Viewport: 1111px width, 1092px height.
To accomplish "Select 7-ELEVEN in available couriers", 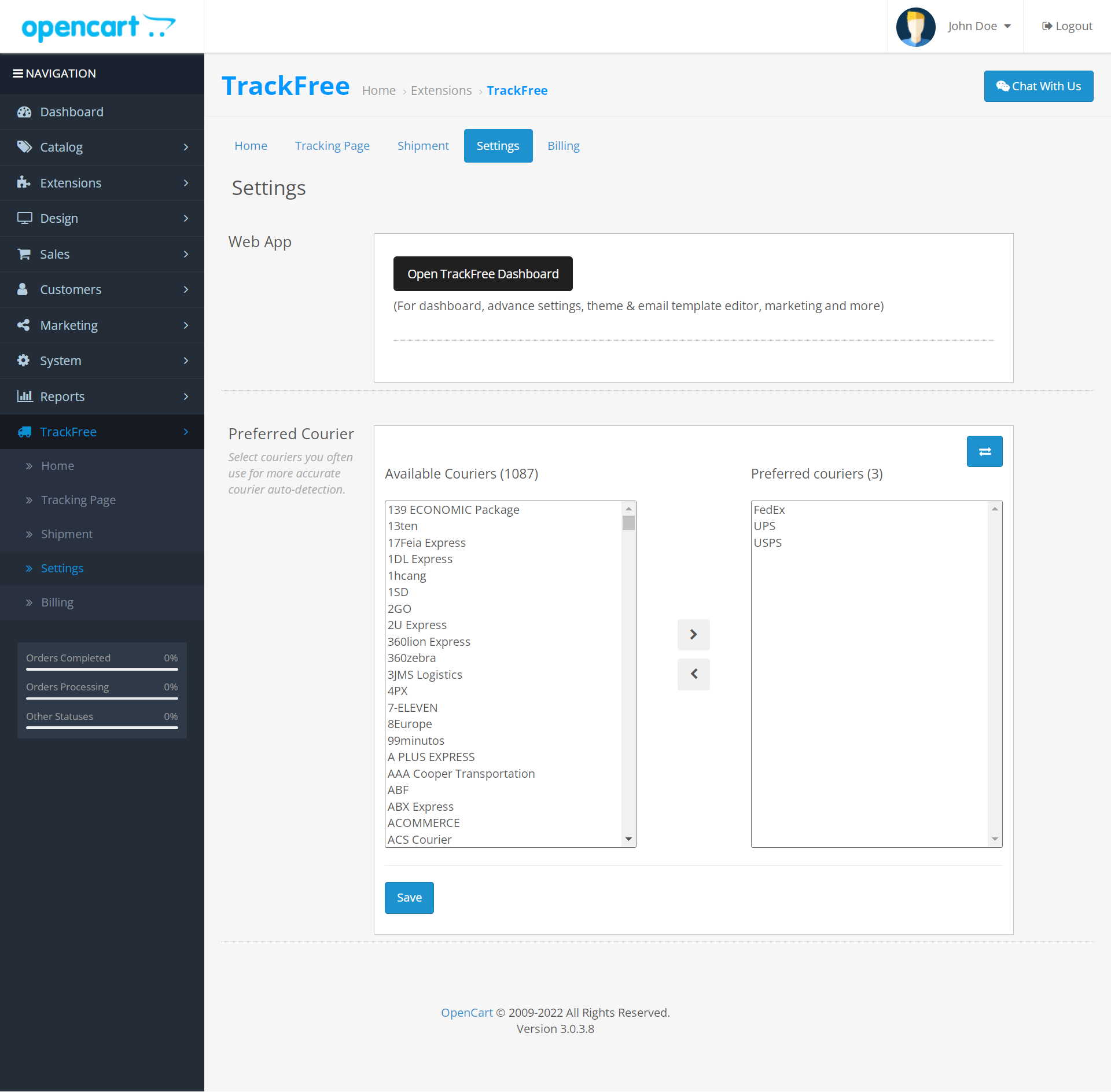I will [x=503, y=708].
